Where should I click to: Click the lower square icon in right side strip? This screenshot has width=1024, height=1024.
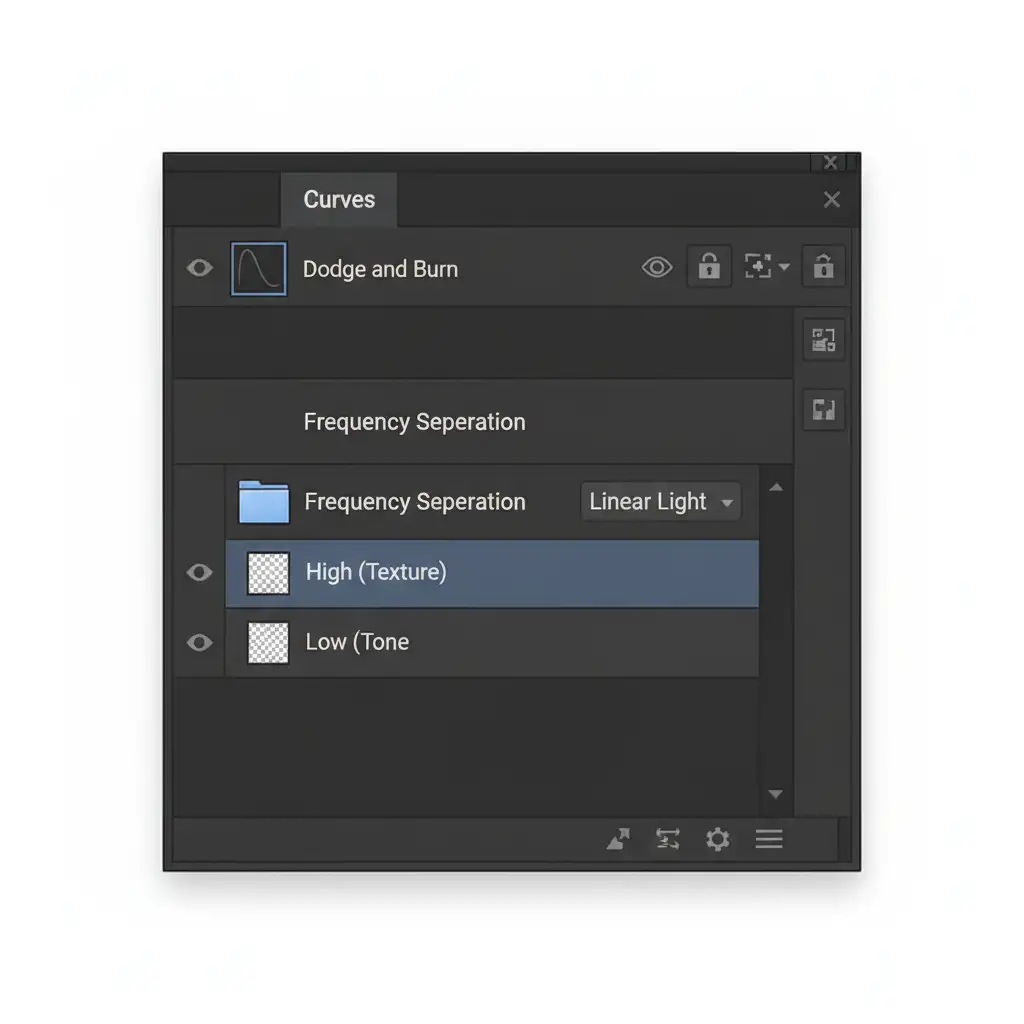[x=824, y=410]
